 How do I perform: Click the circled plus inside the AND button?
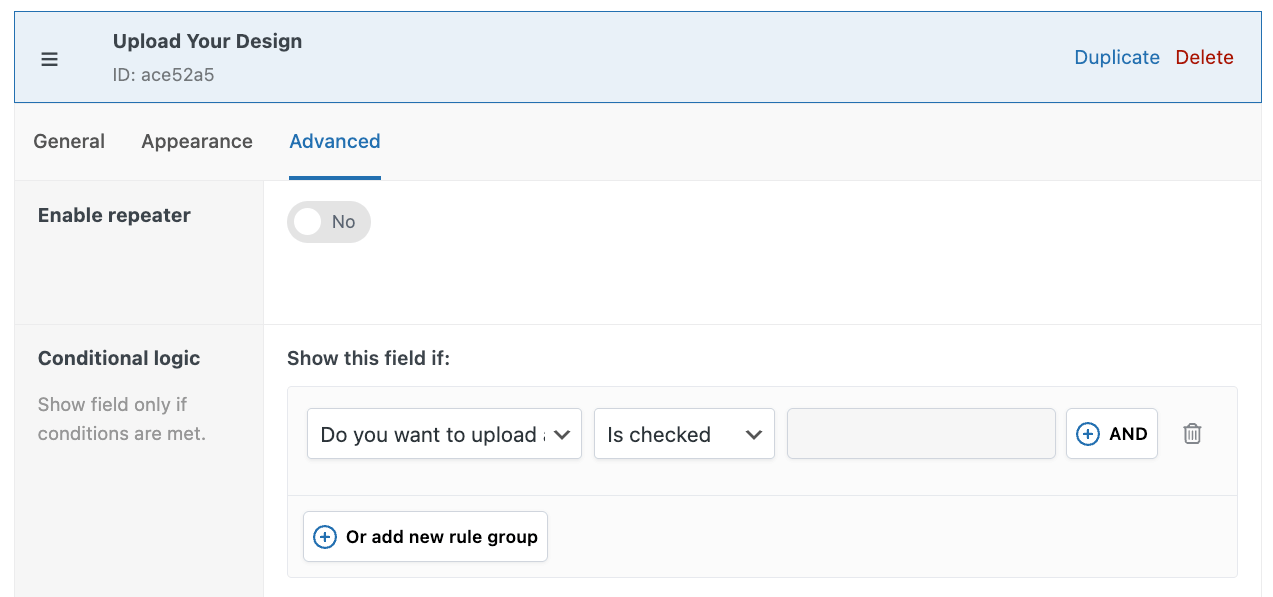(1087, 433)
